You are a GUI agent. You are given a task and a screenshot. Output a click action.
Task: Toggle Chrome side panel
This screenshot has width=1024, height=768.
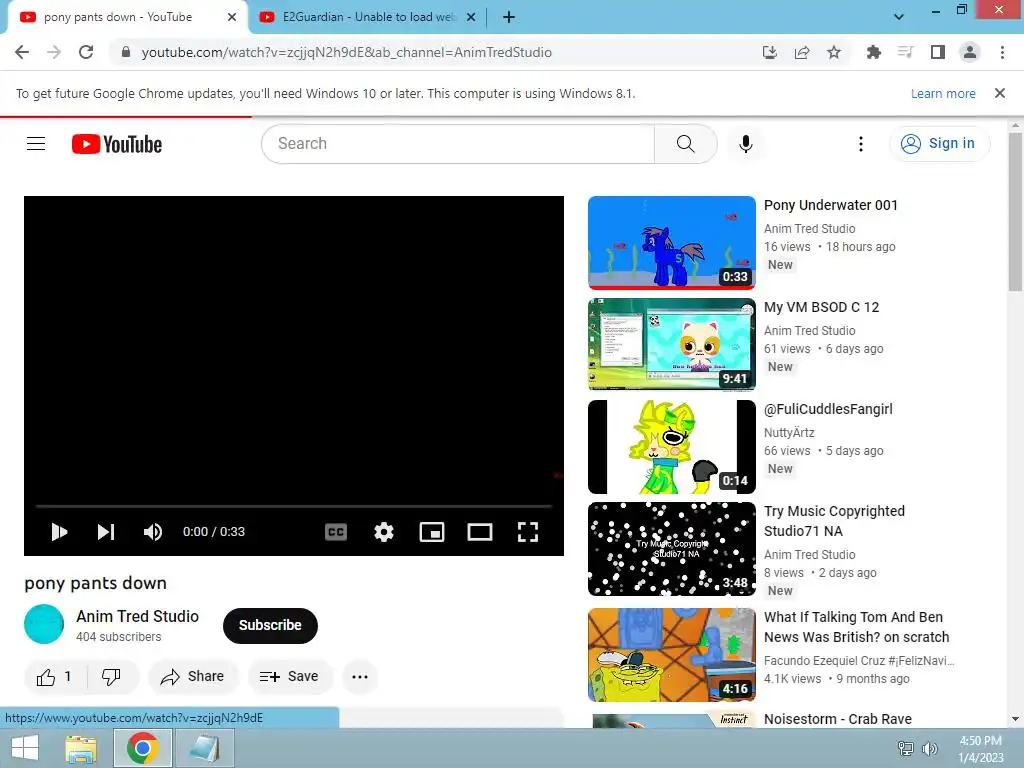tap(938, 52)
